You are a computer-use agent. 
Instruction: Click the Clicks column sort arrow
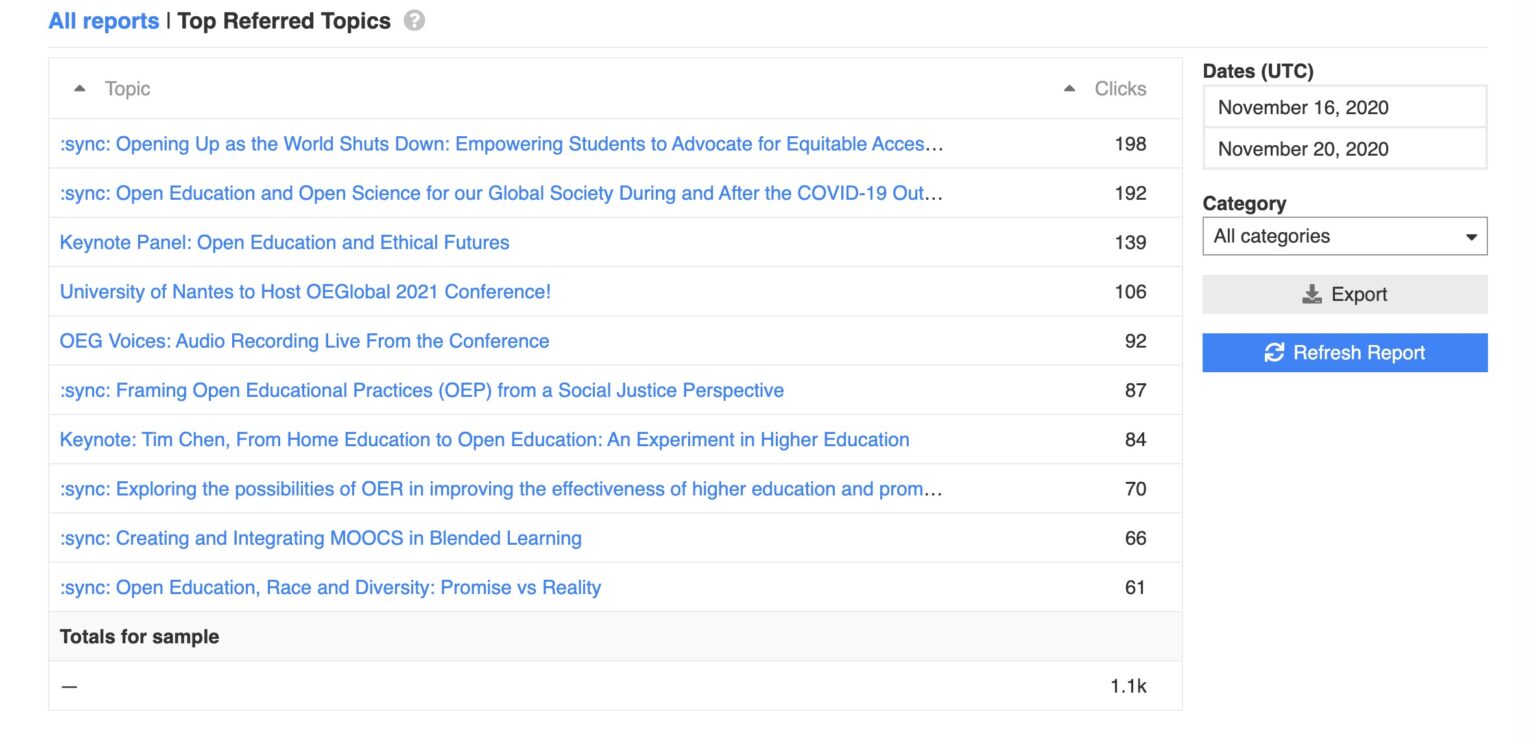[1069, 89]
